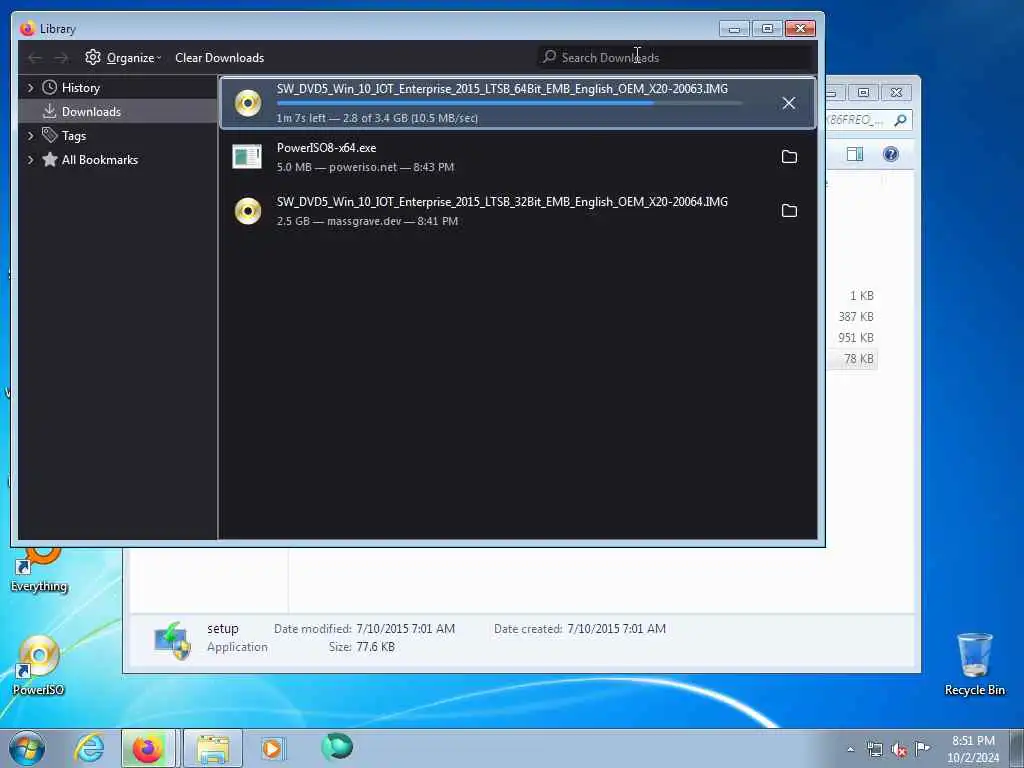Click the setup application icon in details pane
The width and height of the screenshot is (1024, 768).
pyautogui.click(x=172, y=641)
